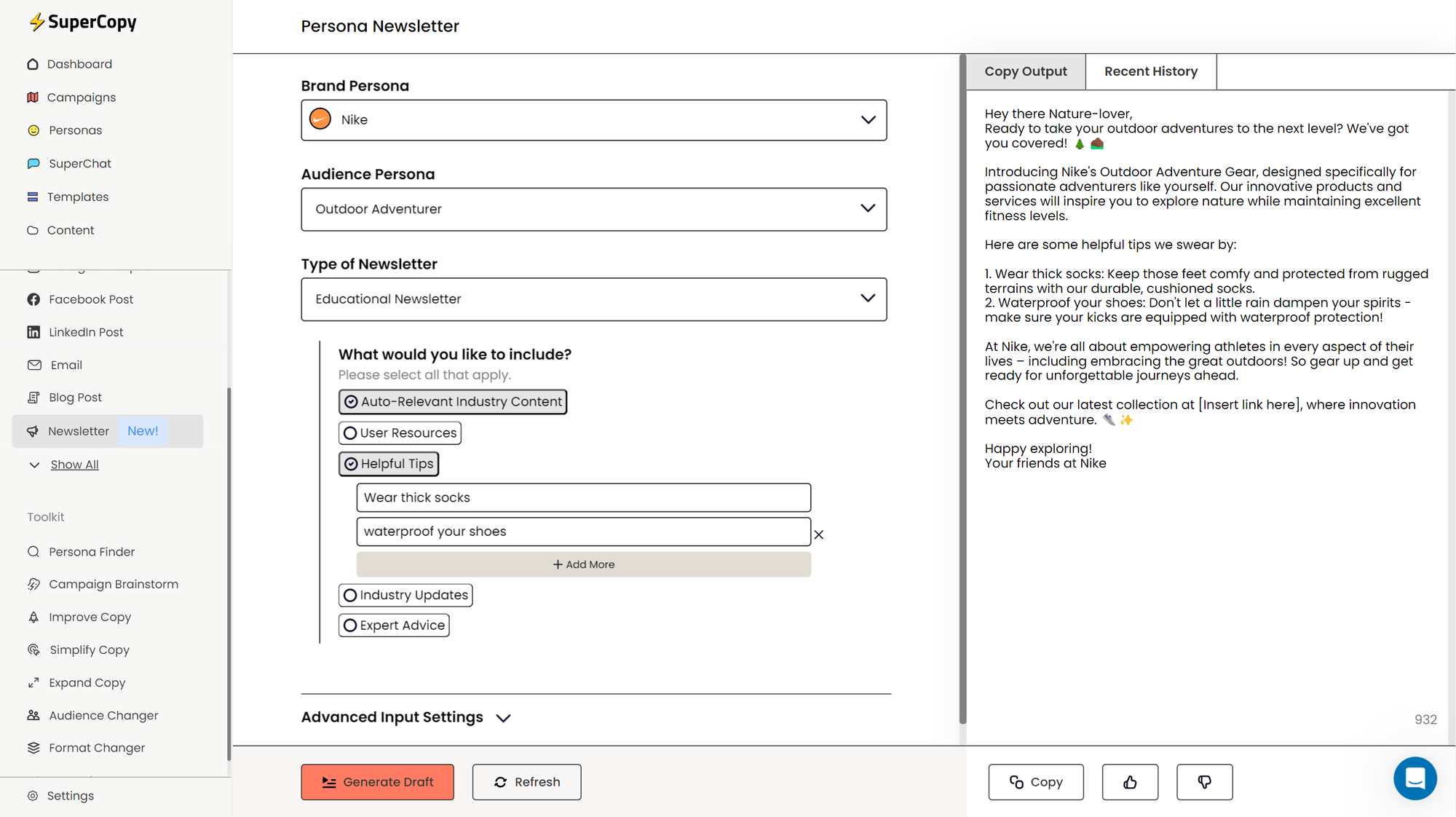
Task: Open the Dashboard section
Action: (x=80, y=64)
